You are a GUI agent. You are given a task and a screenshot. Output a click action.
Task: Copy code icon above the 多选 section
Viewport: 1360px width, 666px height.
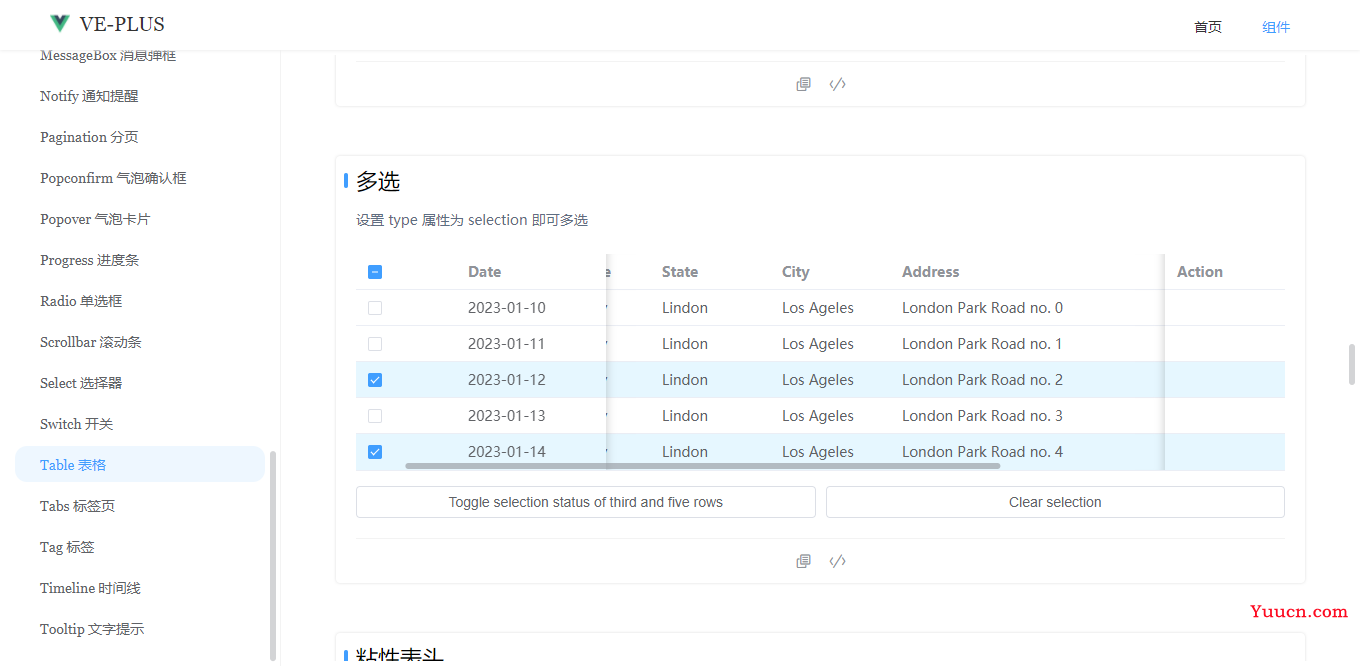point(803,84)
